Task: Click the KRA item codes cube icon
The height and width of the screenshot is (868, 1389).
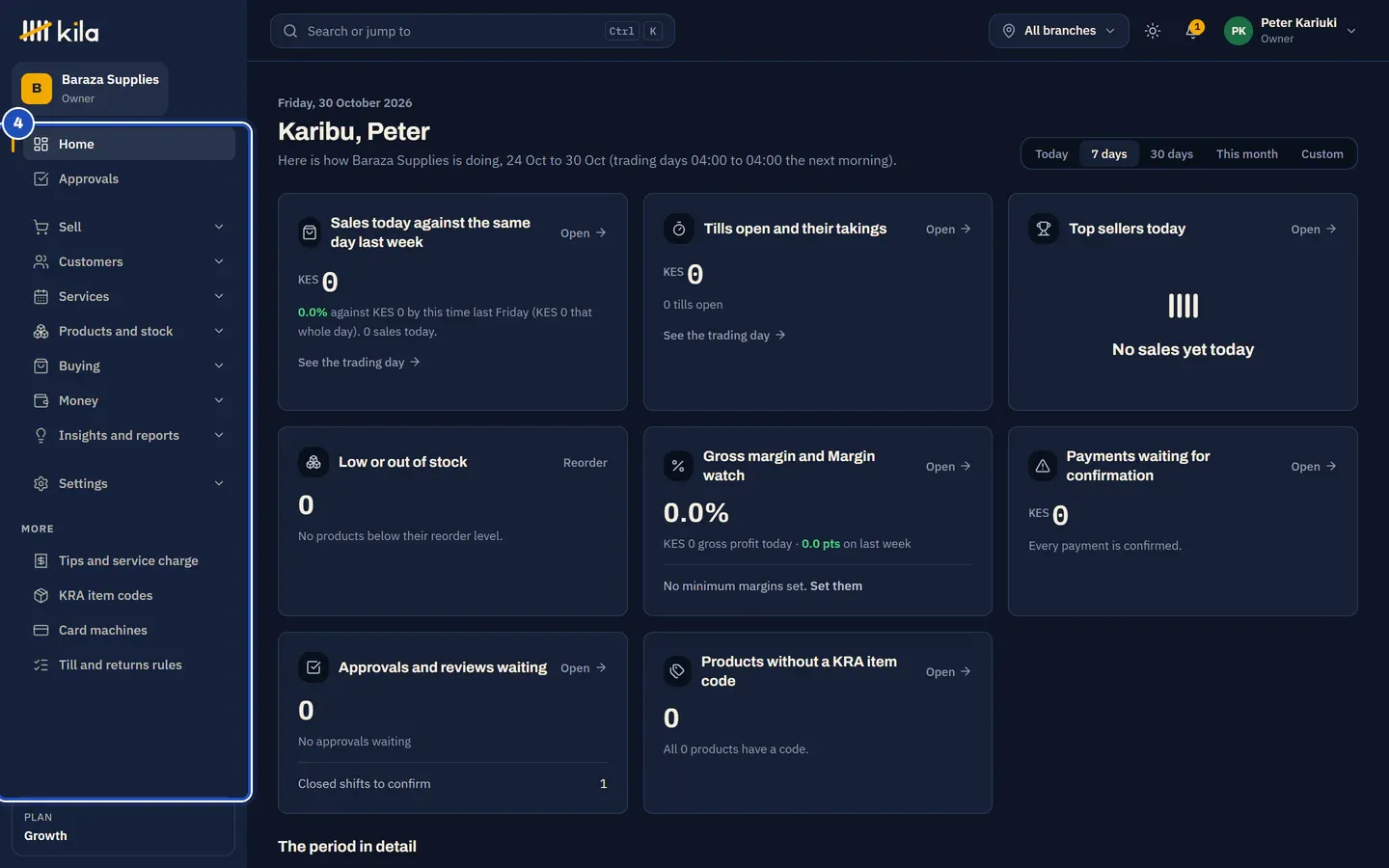Action: 41,595
